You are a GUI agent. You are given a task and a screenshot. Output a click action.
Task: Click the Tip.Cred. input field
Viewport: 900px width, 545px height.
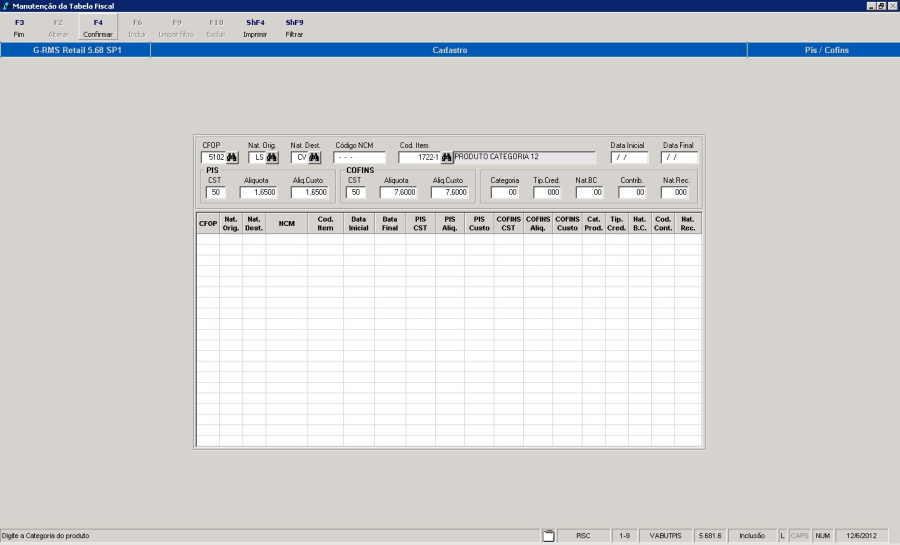(x=547, y=192)
